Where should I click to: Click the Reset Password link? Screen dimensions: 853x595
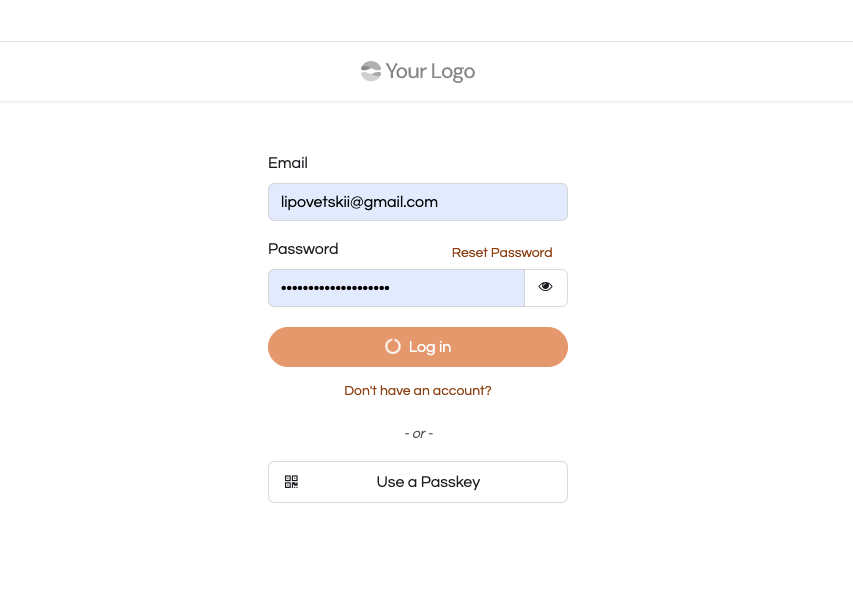502,253
